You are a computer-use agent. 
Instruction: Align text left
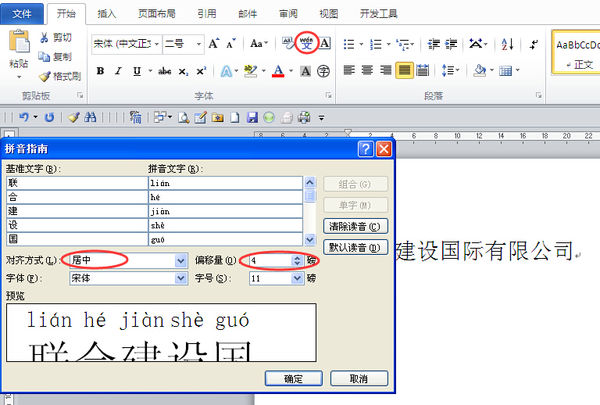(x=349, y=70)
